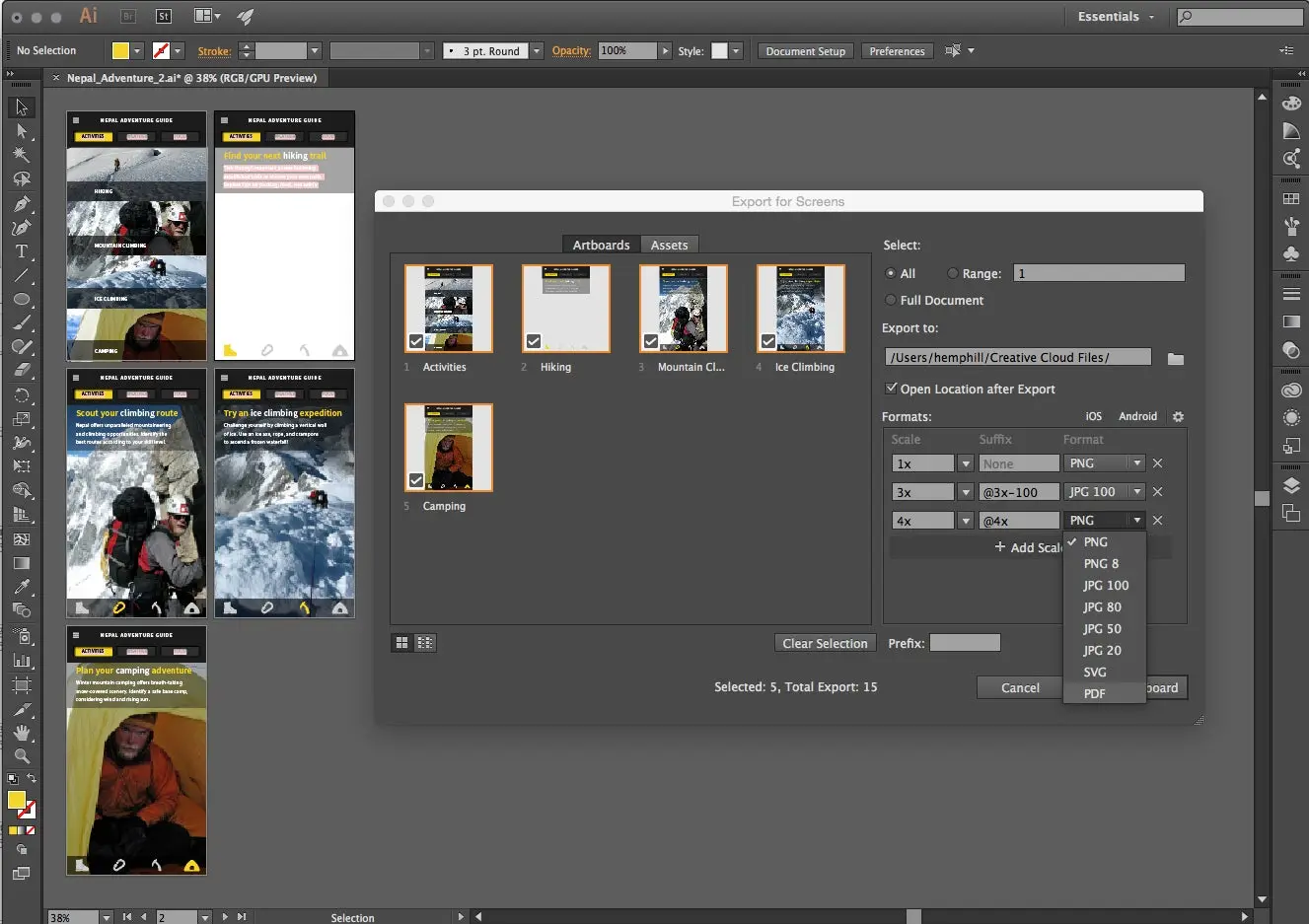
Task: Open the Swatches panel icon
Action: (1292, 197)
